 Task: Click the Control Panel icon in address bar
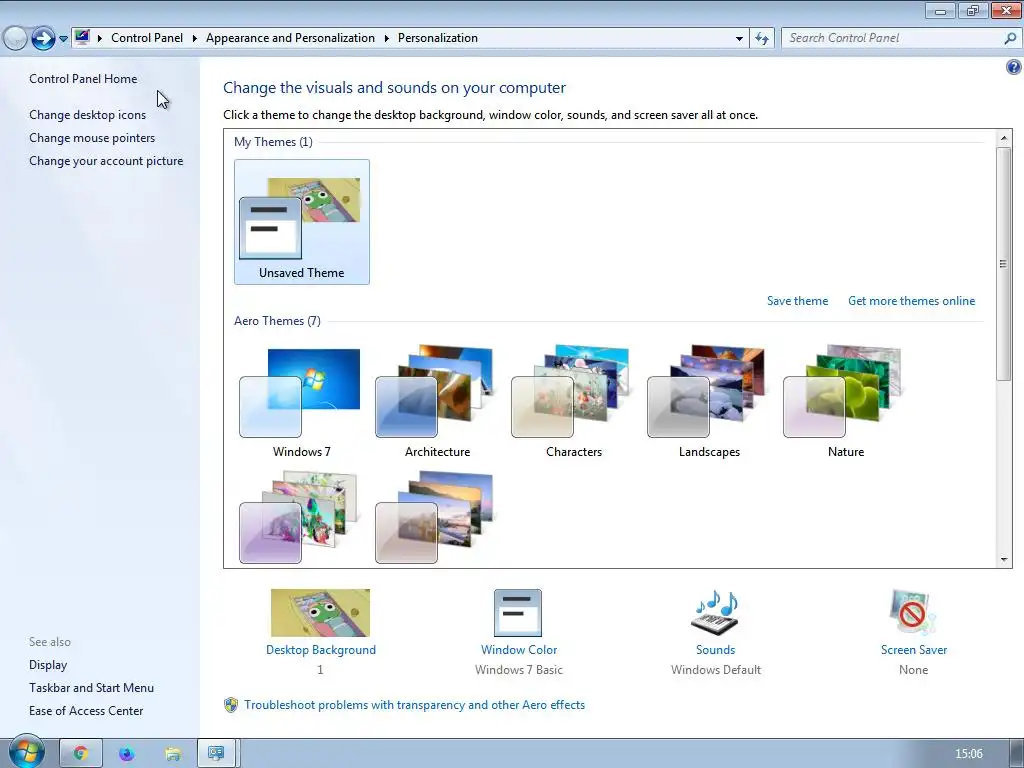[82, 37]
